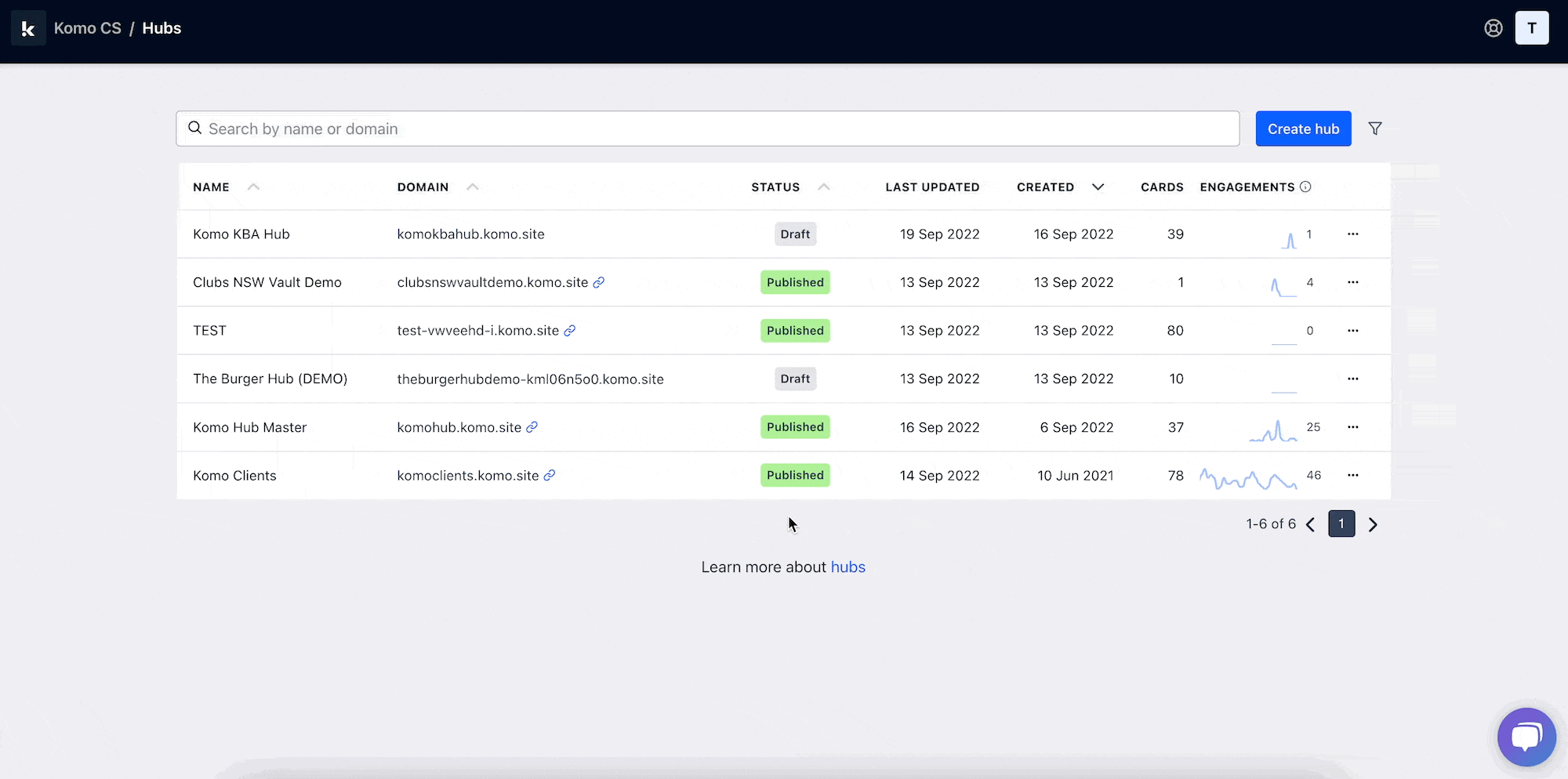Go to previous page arrow
Screen dimensions: 1568x779
pos(1311,524)
